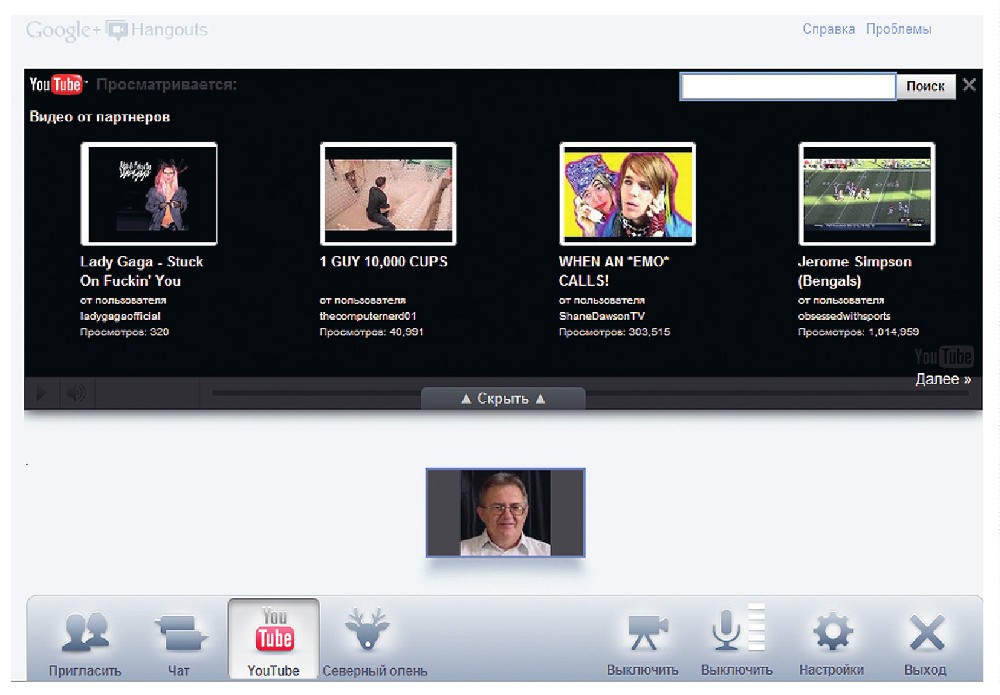The image size is (1000, 695).
Task: Select the 1 GUY 10,000 CUPS thumbnail
Action: tap(388, 194)
